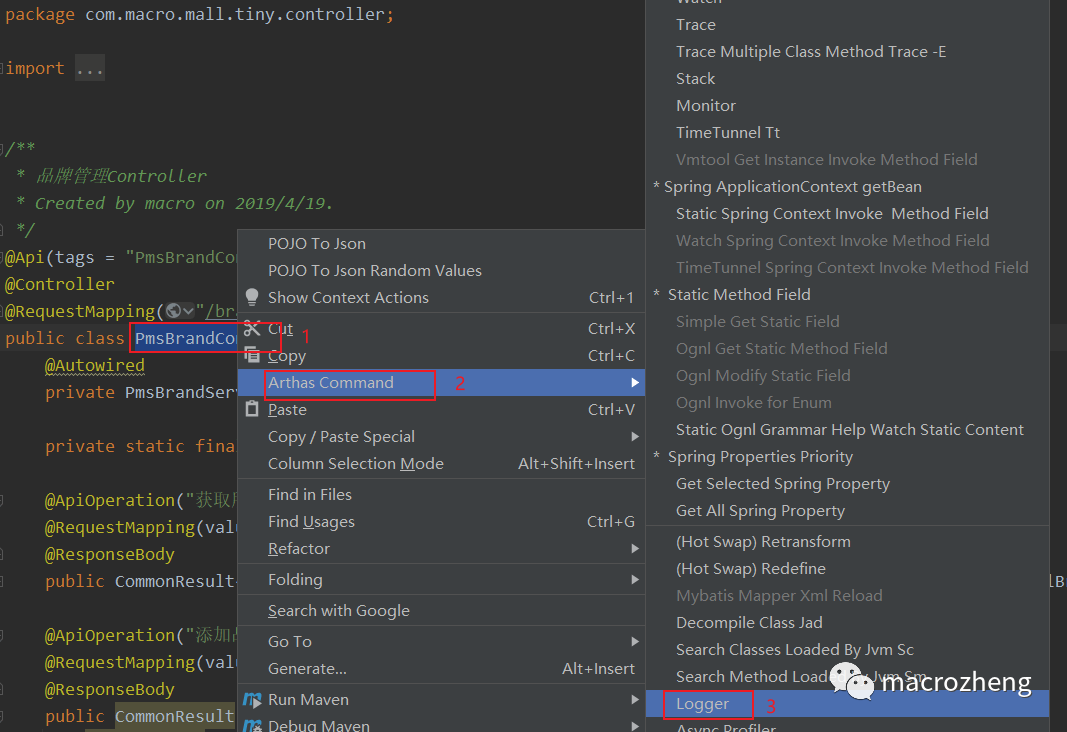1067x732 pixels.
Task: Choose Static Ognl Grammar Help Watch Static Content
Action: point(847,429)
